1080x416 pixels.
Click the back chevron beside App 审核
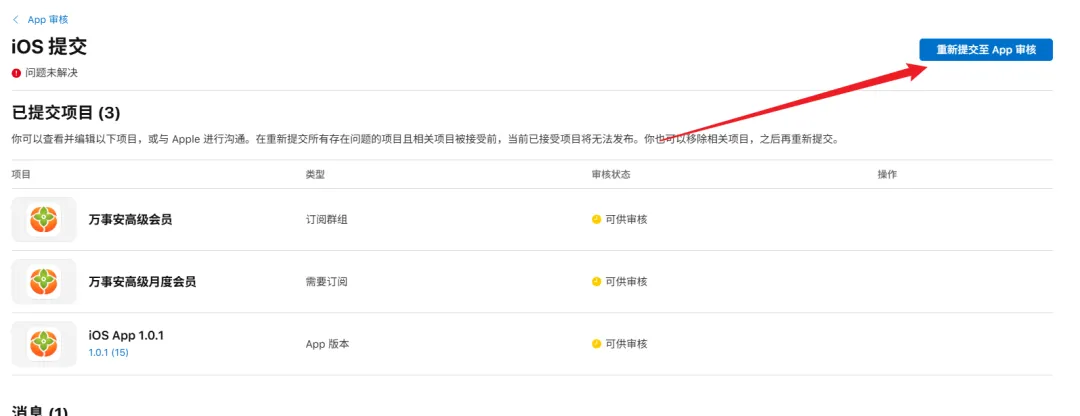click(x=16, y=20)
